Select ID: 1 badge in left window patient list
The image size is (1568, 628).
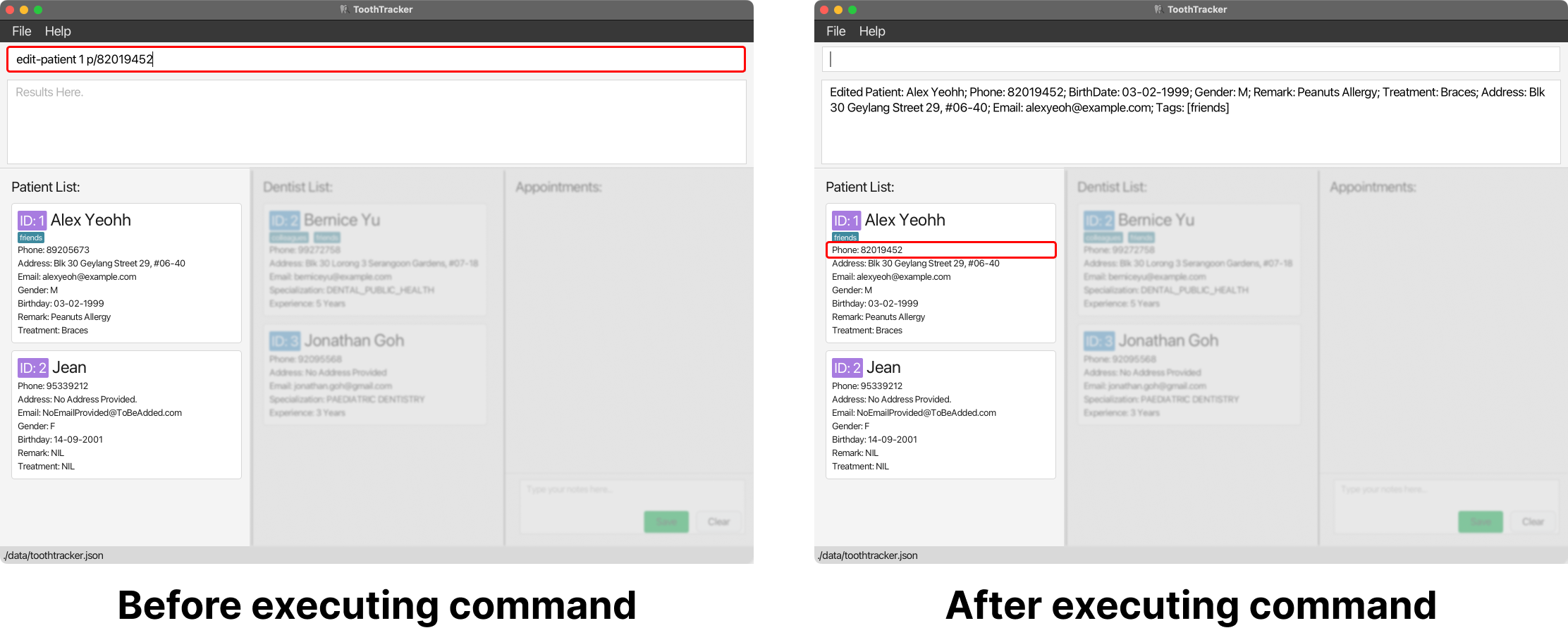(x=32, y=221)
